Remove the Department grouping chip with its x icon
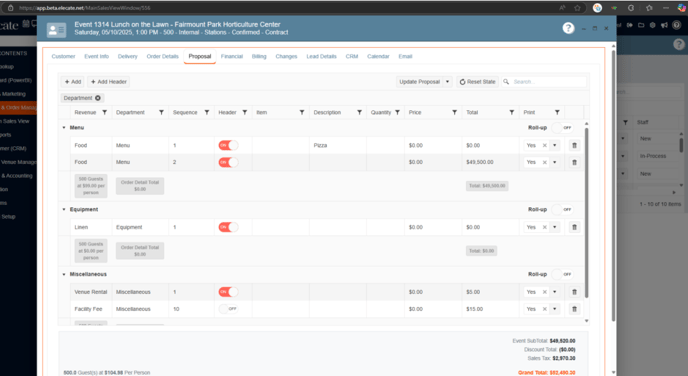This screenshot has height=376, width=688. 98,98
